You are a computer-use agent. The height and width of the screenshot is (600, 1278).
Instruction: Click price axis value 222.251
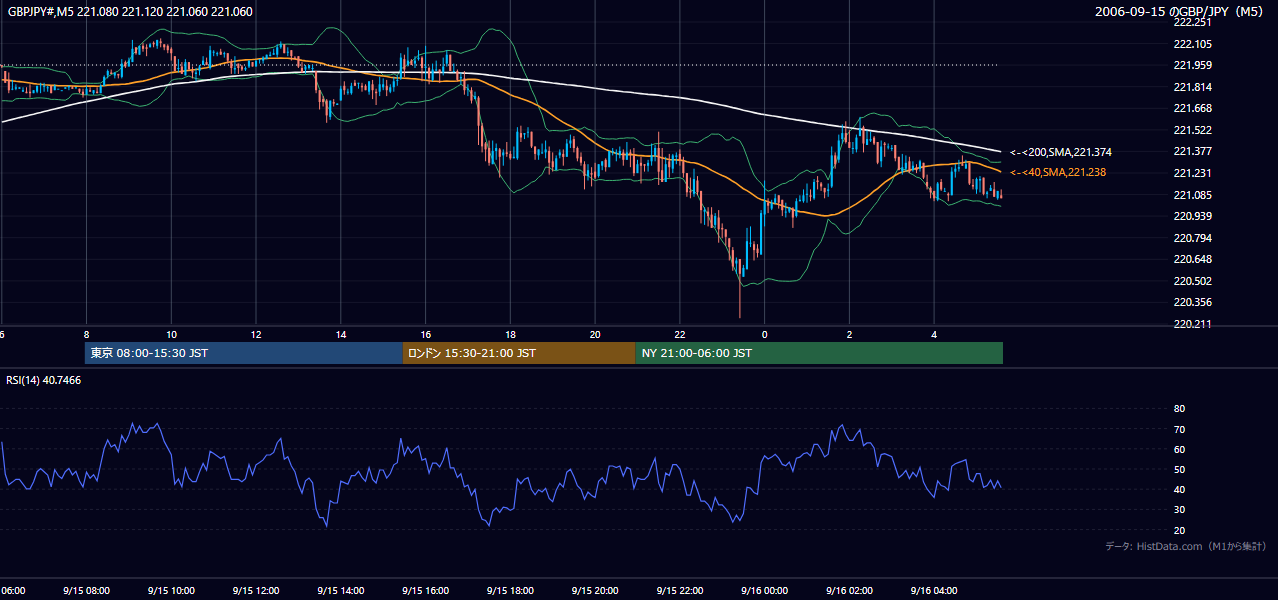pos(1193,22)
